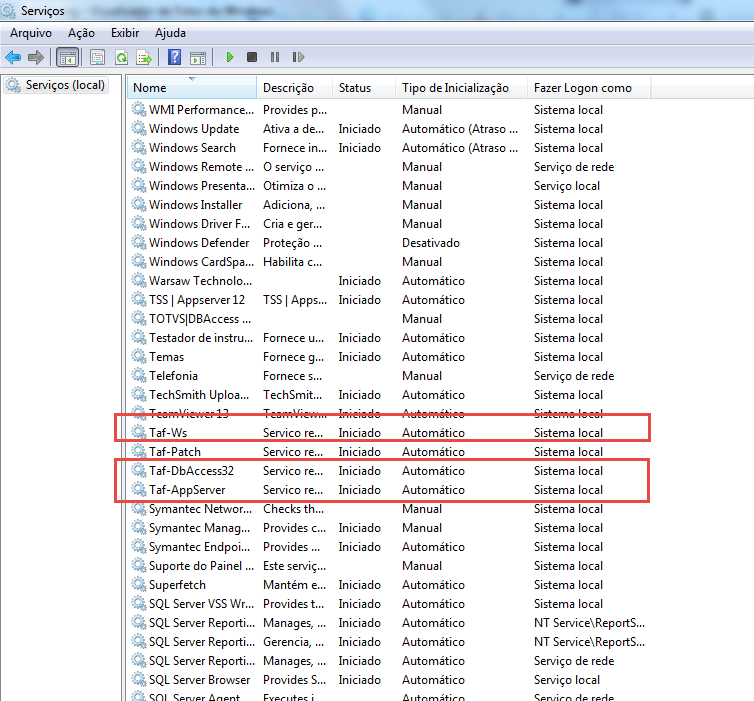Click the Desativado cell of Windows Defender
This screenshot has width=754, height=701.
click(431, 243)
